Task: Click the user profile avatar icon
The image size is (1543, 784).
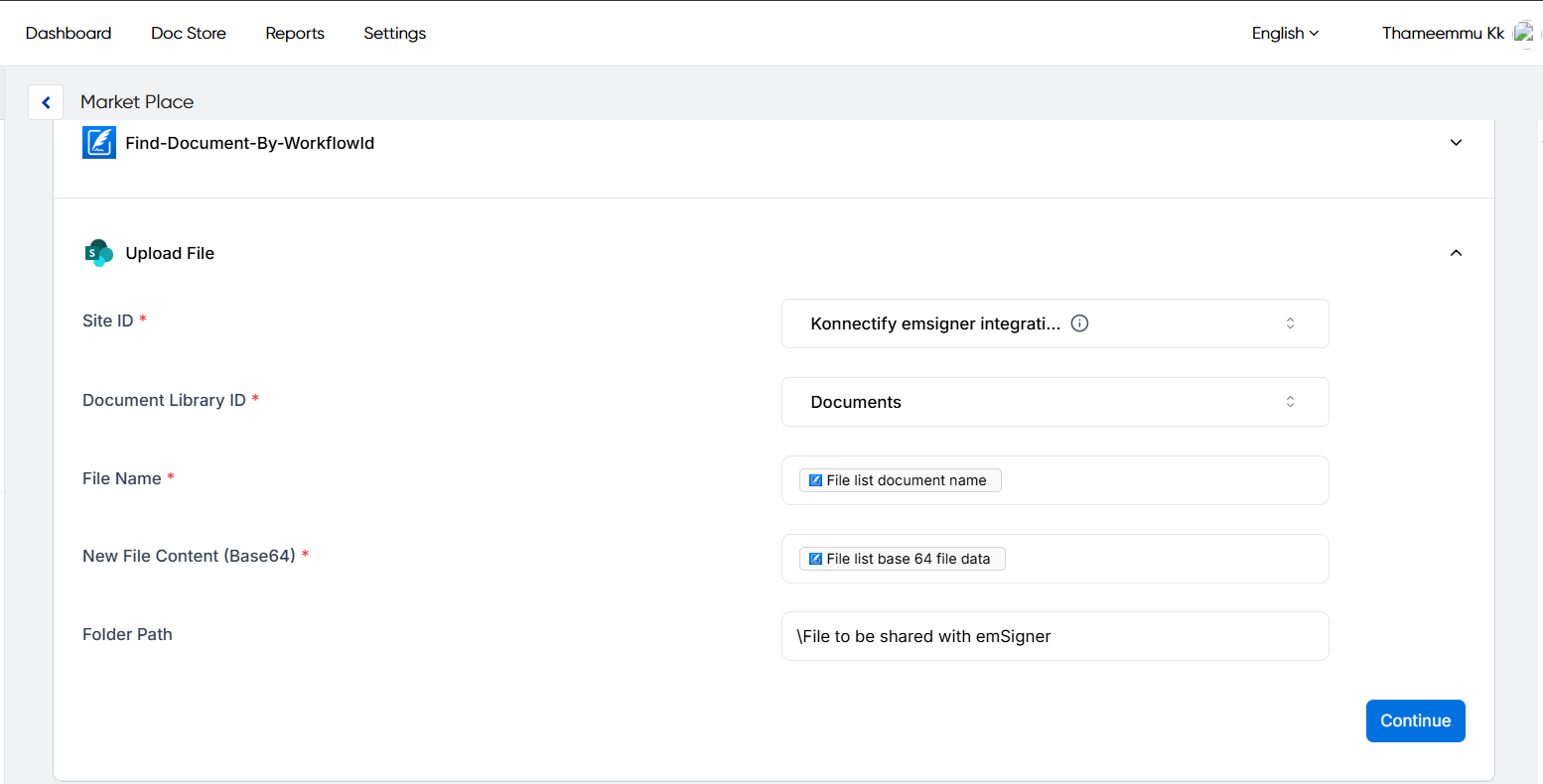Action: click(1523, 34)
